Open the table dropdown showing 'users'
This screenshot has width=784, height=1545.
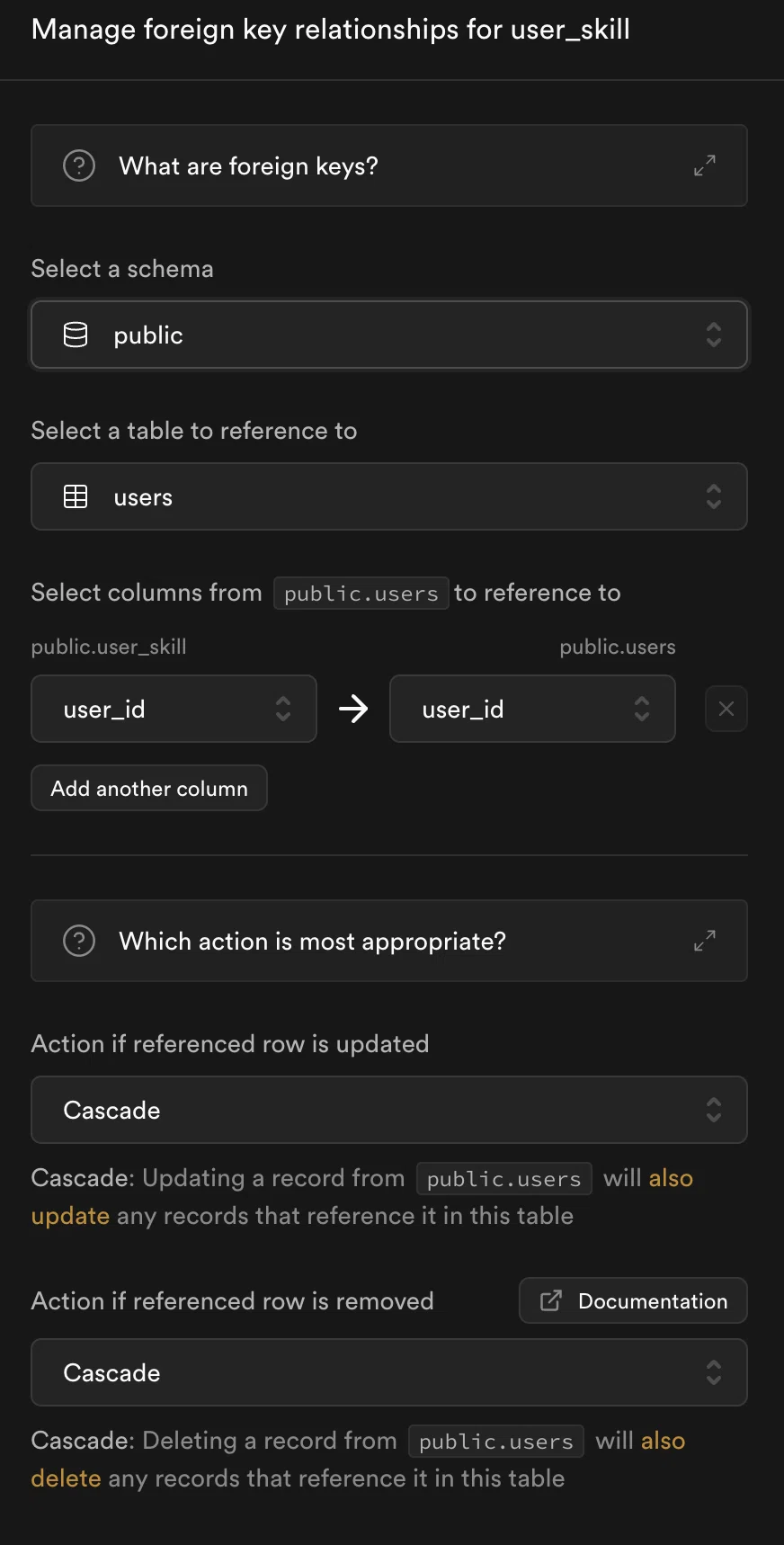click(x=389, y=496)
